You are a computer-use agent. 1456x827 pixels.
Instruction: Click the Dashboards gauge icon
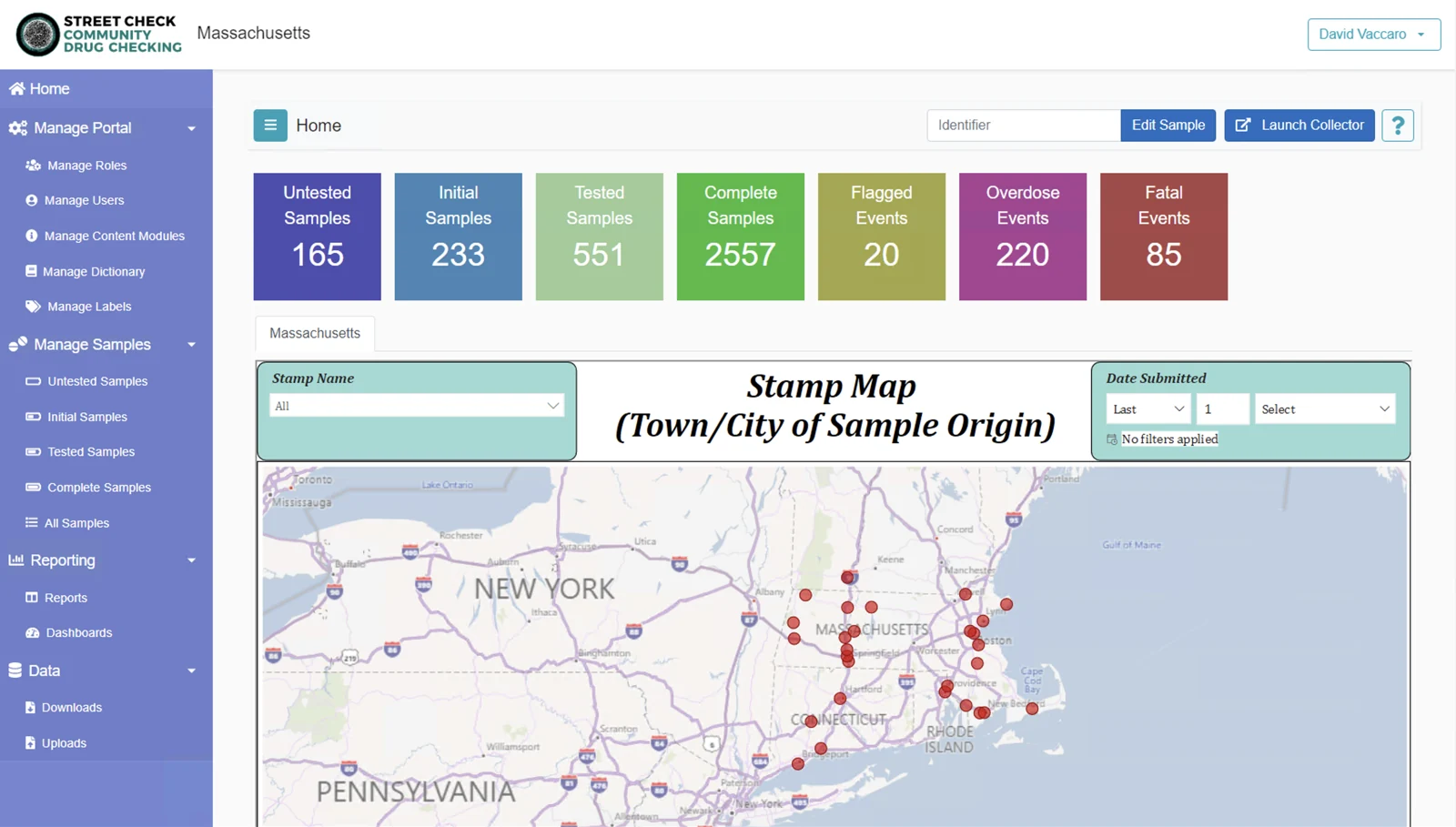33,633
